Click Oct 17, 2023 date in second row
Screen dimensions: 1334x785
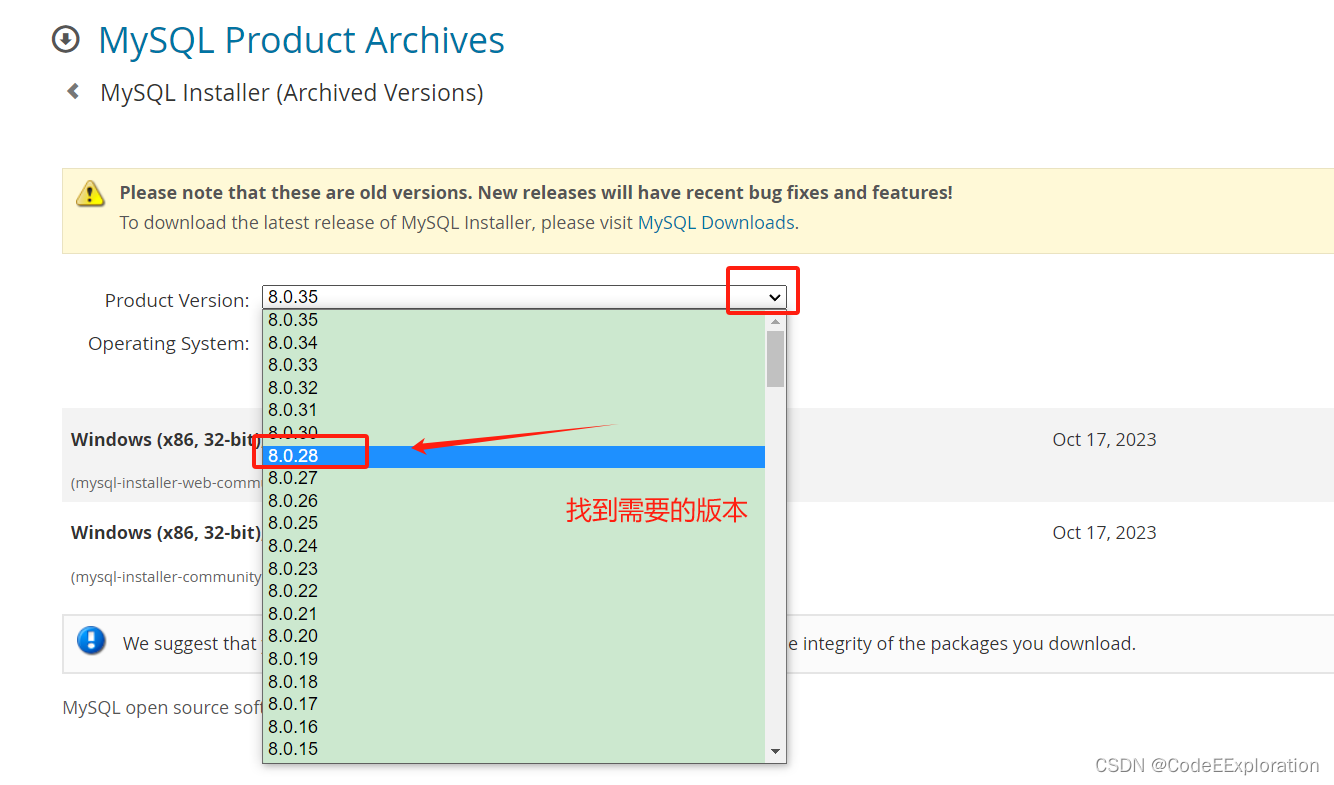pos(1104,532)
